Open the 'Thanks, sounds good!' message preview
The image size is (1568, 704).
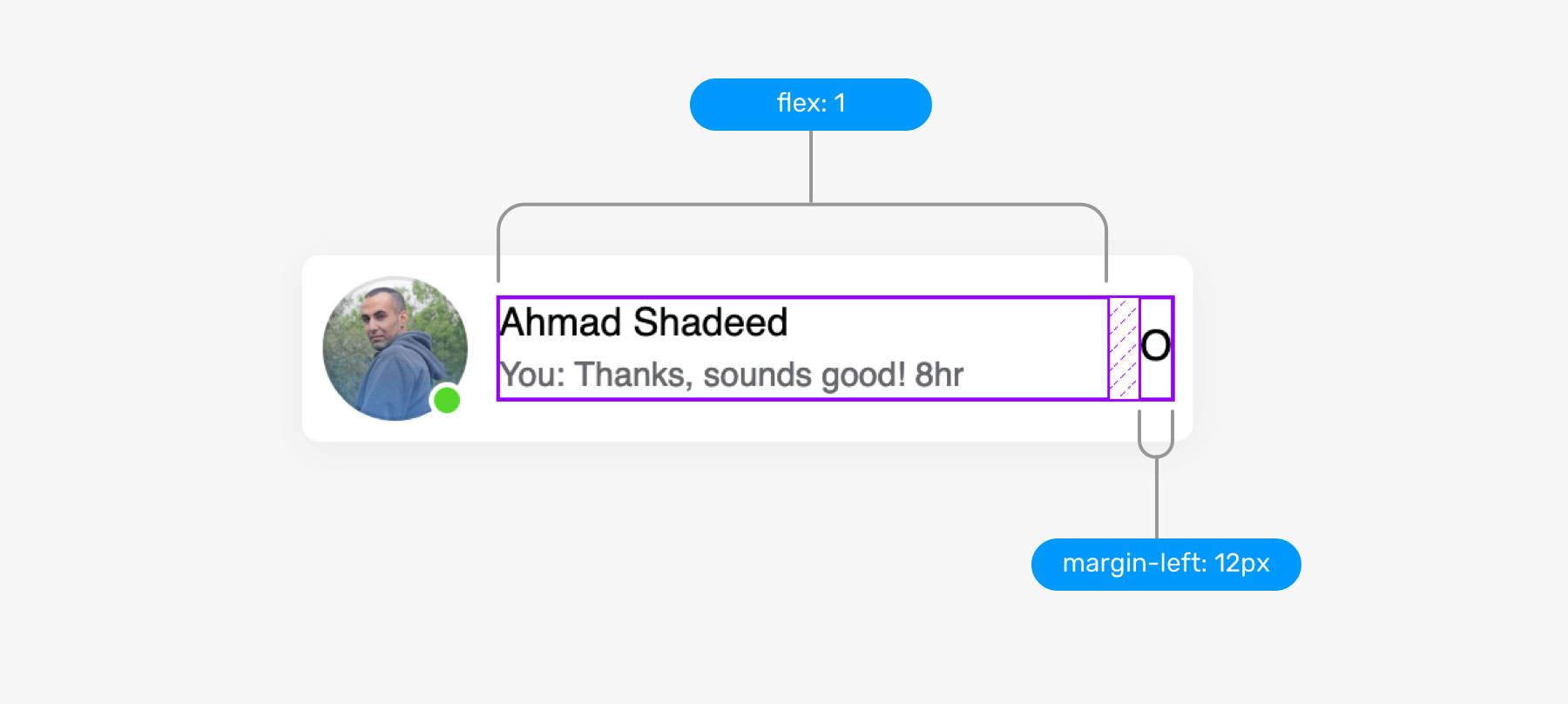740,376
